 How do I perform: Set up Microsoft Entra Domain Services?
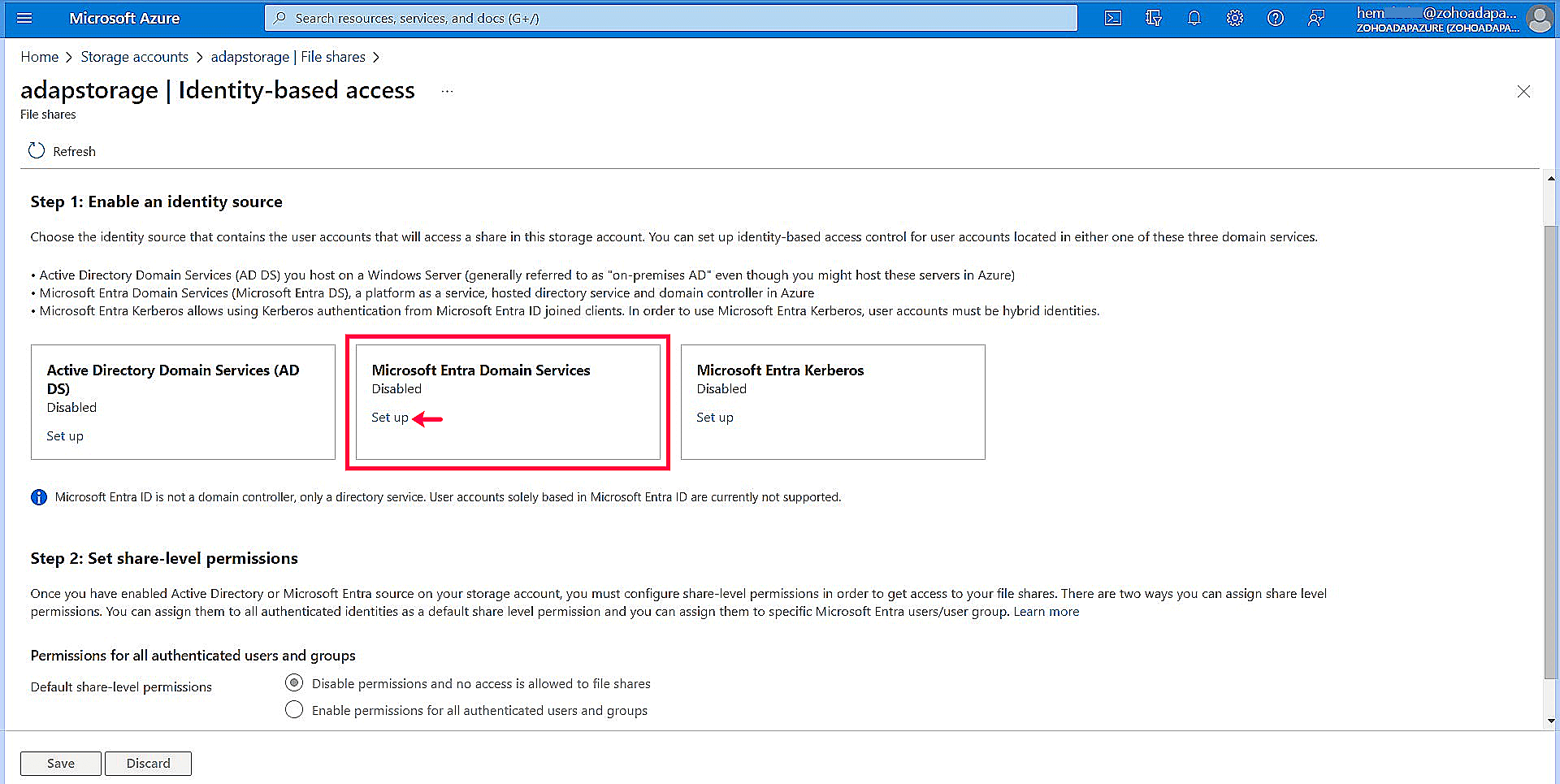coord(389,417)
